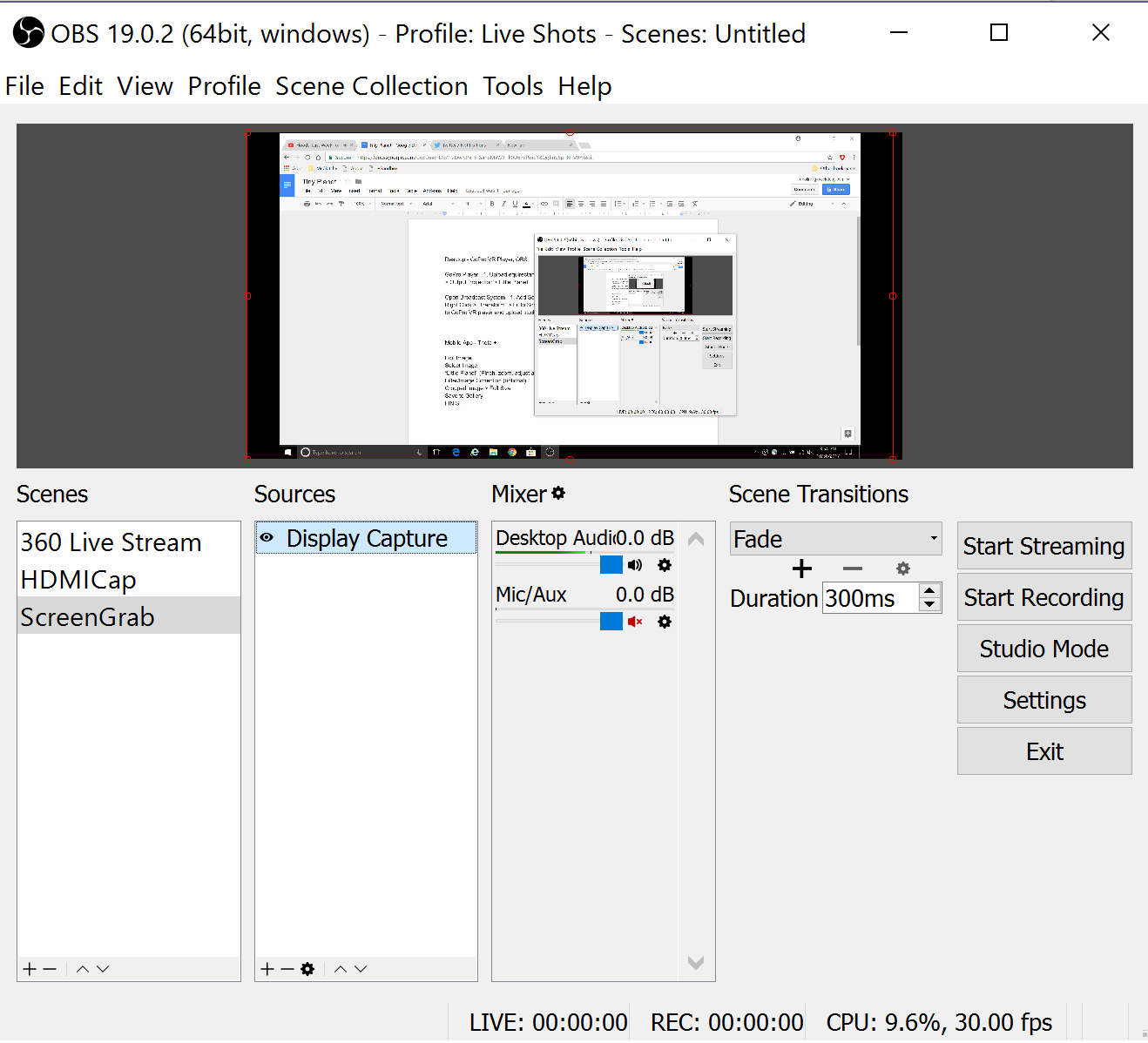Open the Mixer settings gear icon
This screenshot has width=1148, height=1043.
pyautogui.click(x=558, y=493)
